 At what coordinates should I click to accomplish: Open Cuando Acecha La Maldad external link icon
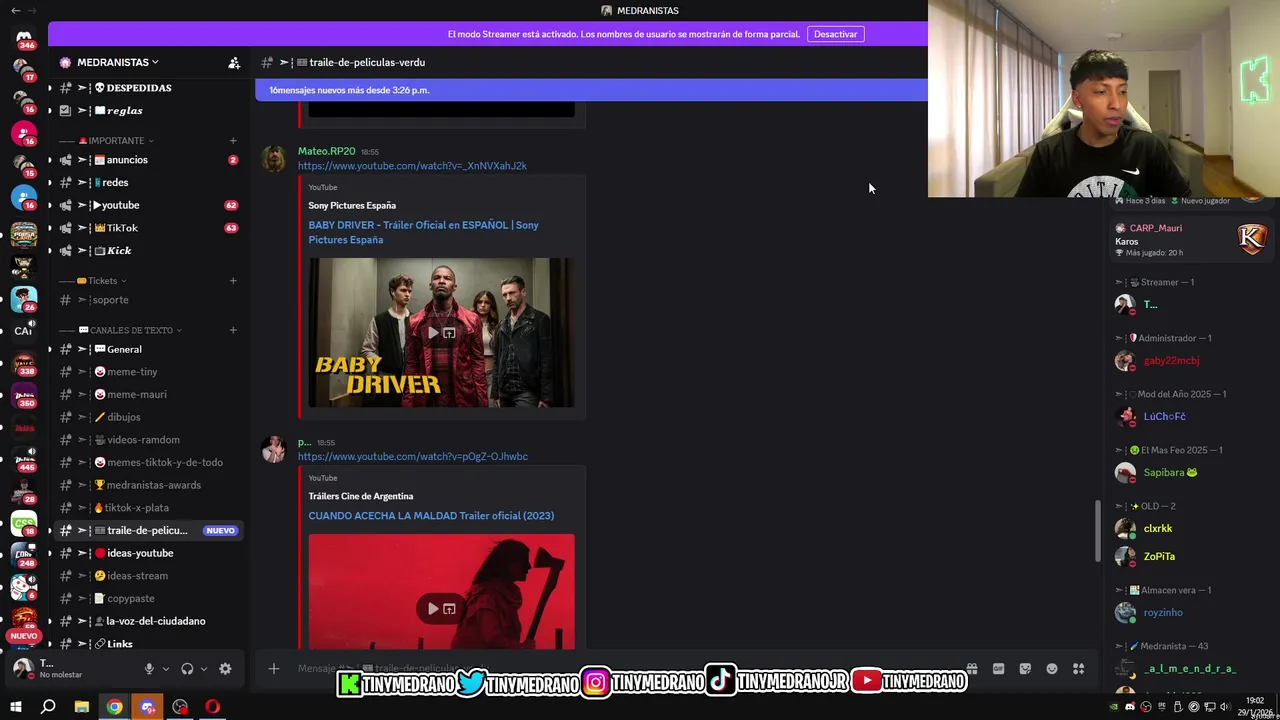[449, 608]
